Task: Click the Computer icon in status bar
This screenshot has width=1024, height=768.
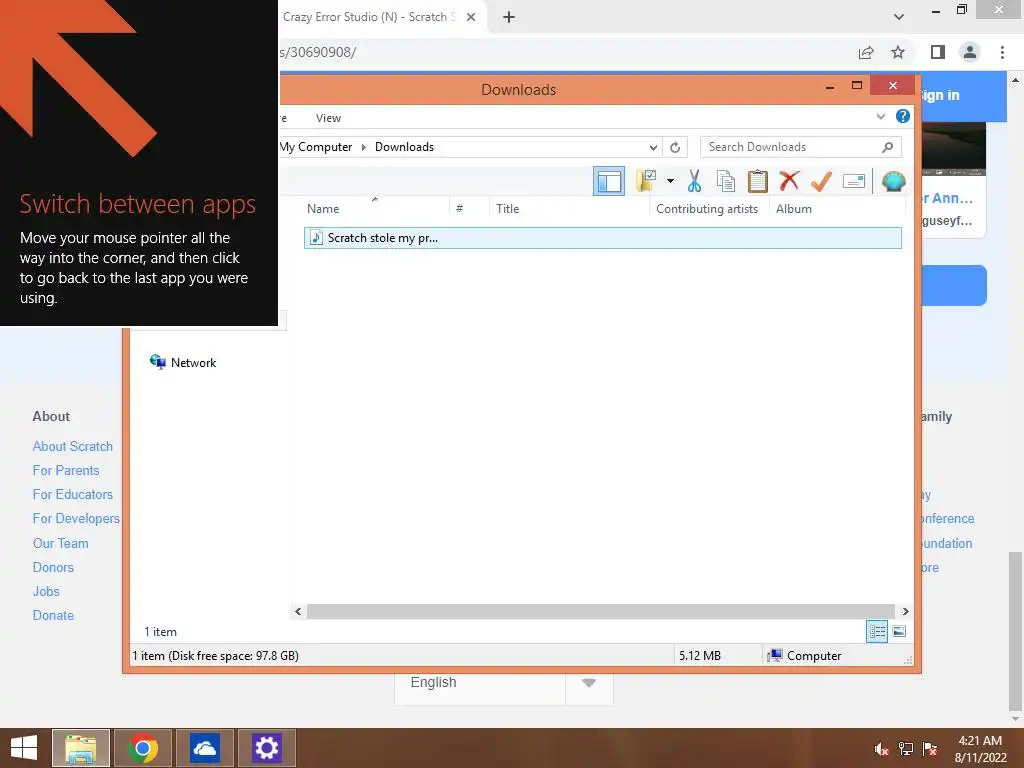Action: coord(775,656)
